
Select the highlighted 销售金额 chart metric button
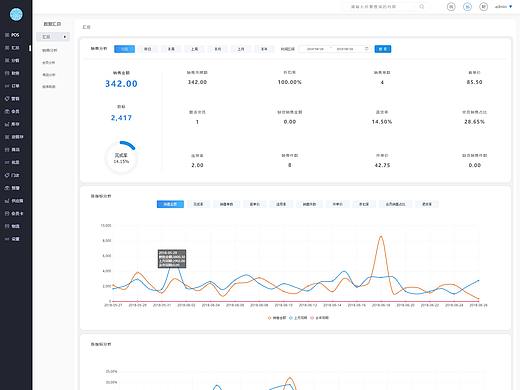pos(170,204)
